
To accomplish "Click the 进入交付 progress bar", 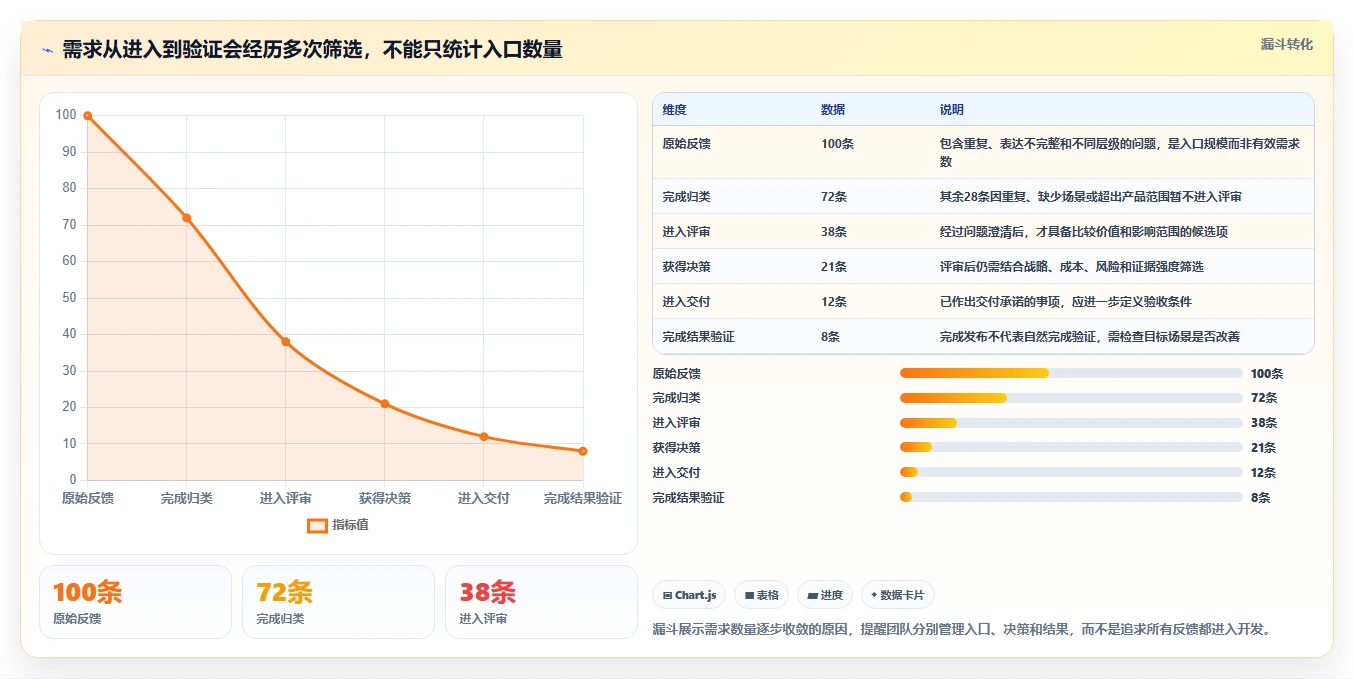I will click(x=1071, y=472).
